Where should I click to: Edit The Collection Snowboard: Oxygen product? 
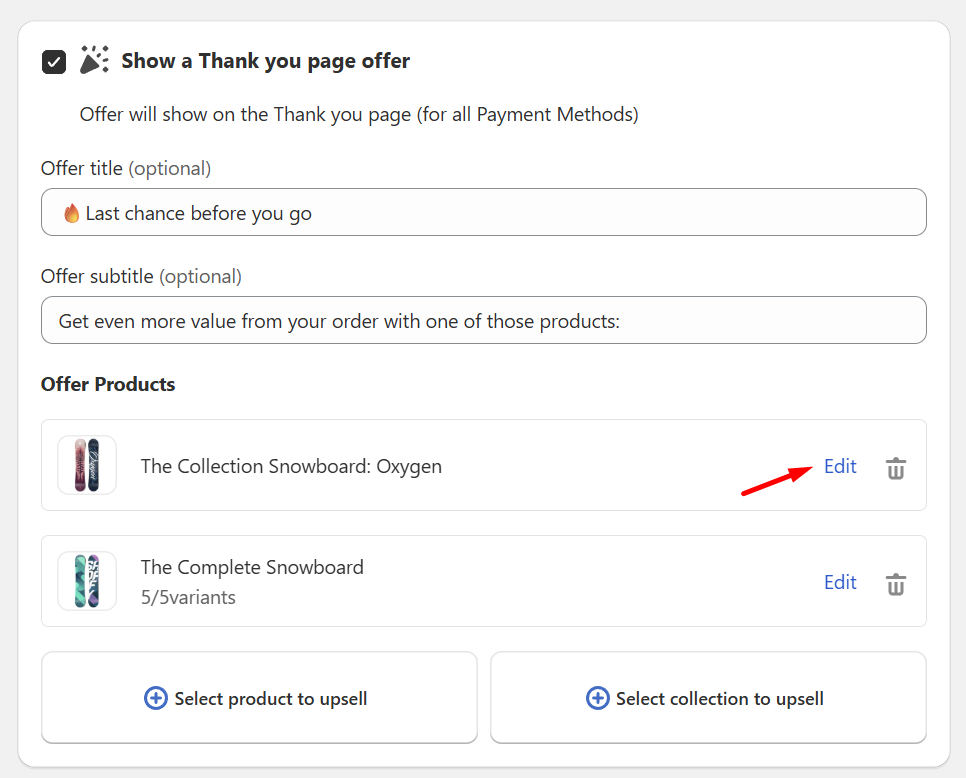(840, 466)
